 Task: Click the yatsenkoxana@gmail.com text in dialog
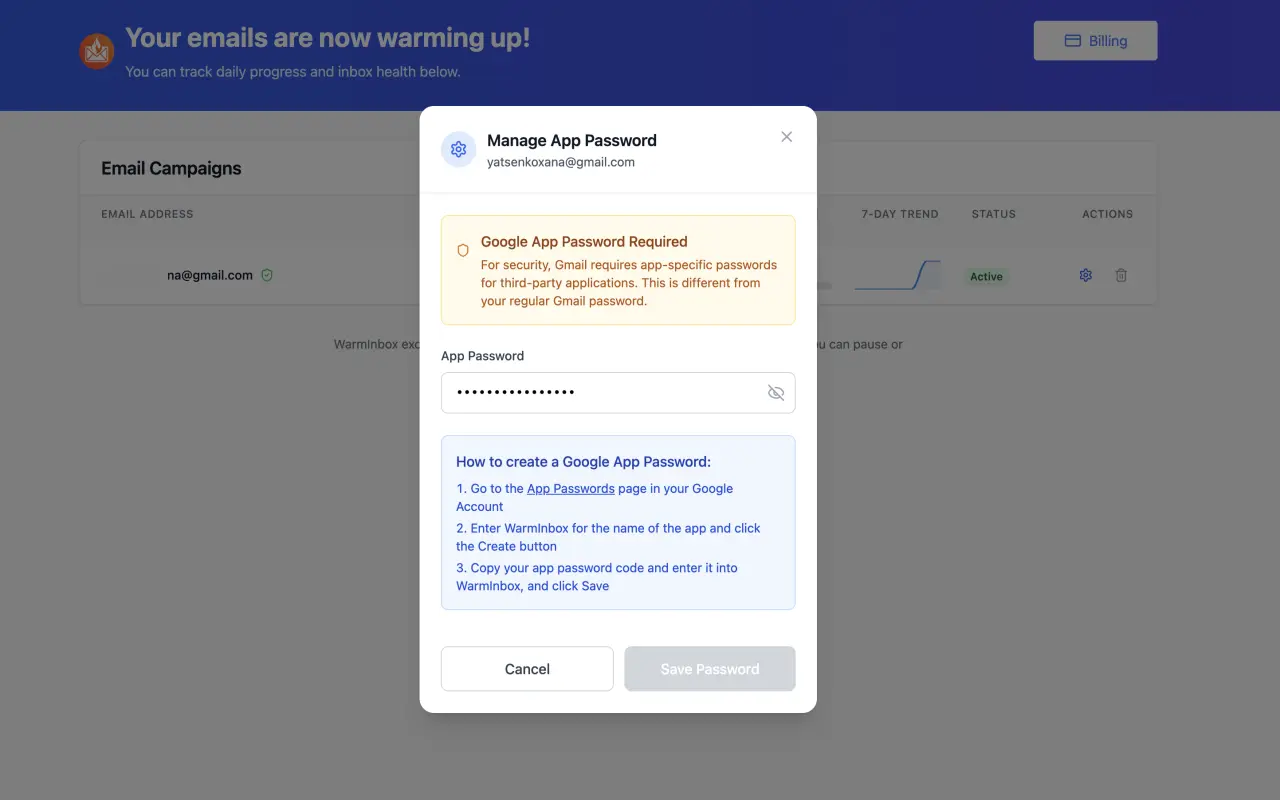(561, 162)
